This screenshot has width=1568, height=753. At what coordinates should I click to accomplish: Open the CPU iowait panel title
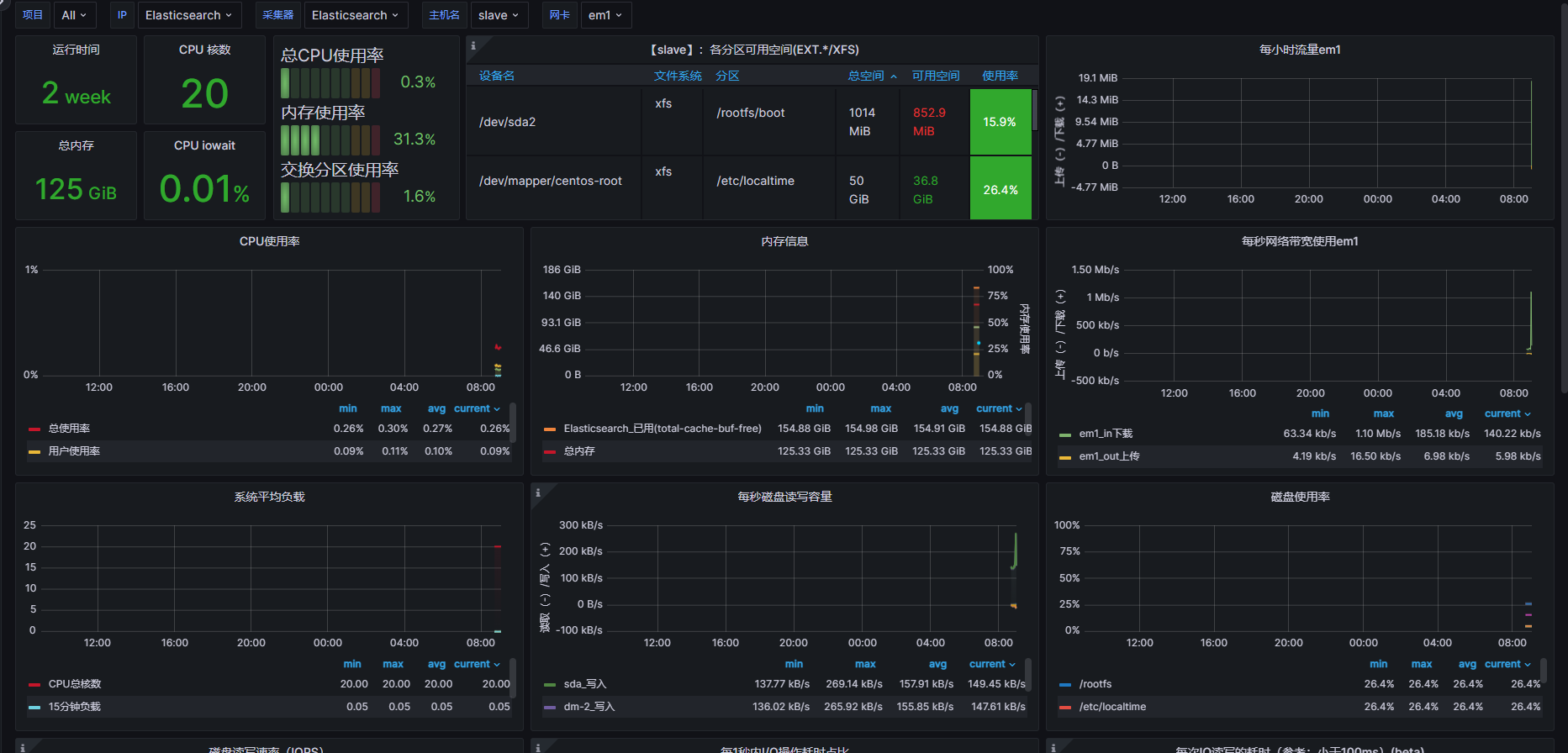[204, 145]
